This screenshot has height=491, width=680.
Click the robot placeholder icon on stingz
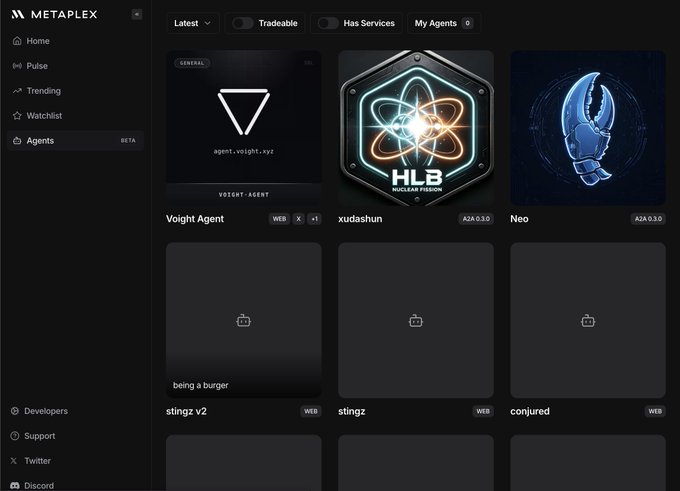coord(415,321)
